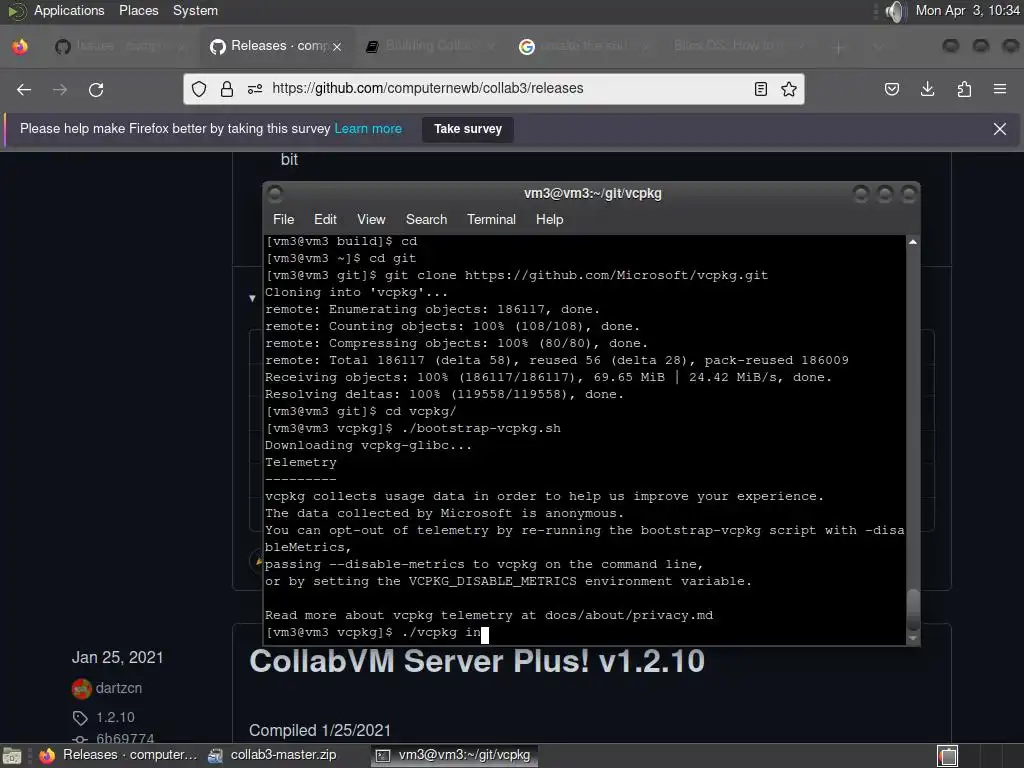Viewport: 1024px width, 768px height.
Task: Click the Firefox view icon in tab bar
Action: [20, 46]
